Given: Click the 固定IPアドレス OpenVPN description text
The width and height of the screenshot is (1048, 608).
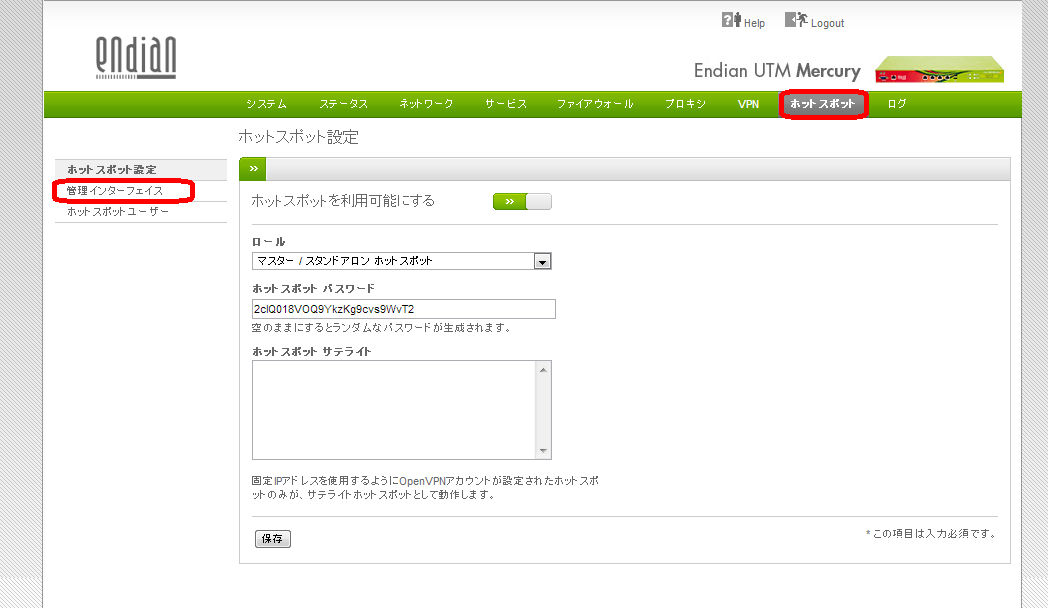Looking at the screenshot, I should (425, 488).
